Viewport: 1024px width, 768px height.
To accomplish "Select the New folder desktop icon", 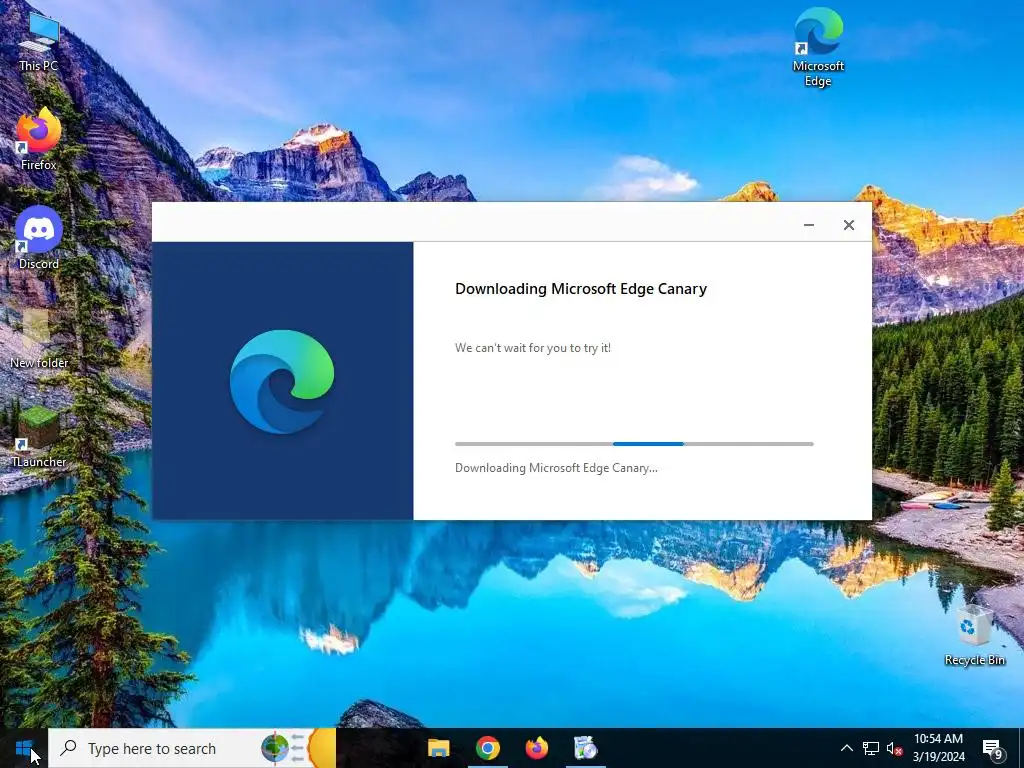I will 39,338.
